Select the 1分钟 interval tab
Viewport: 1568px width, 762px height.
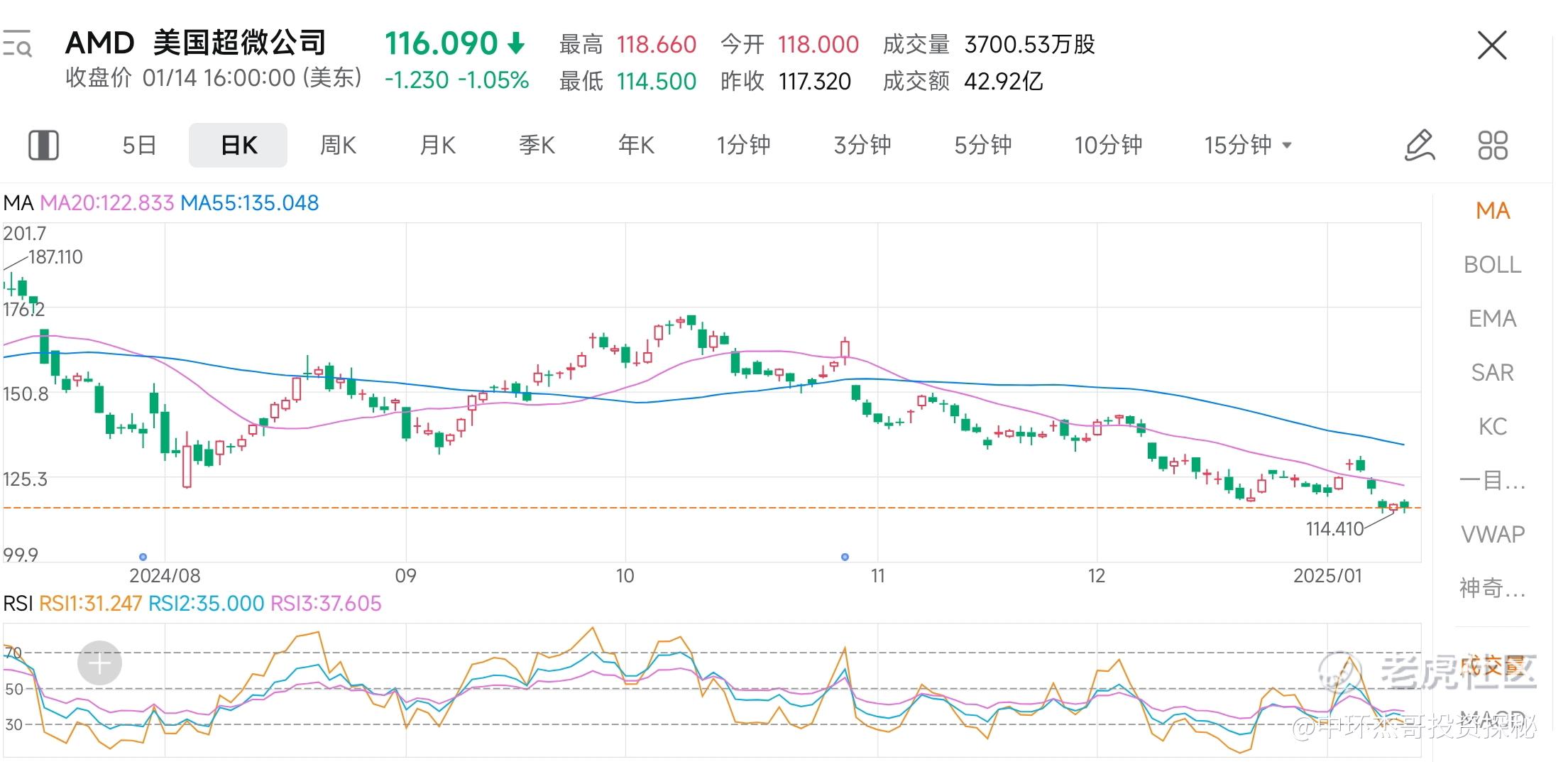(743, 145)
